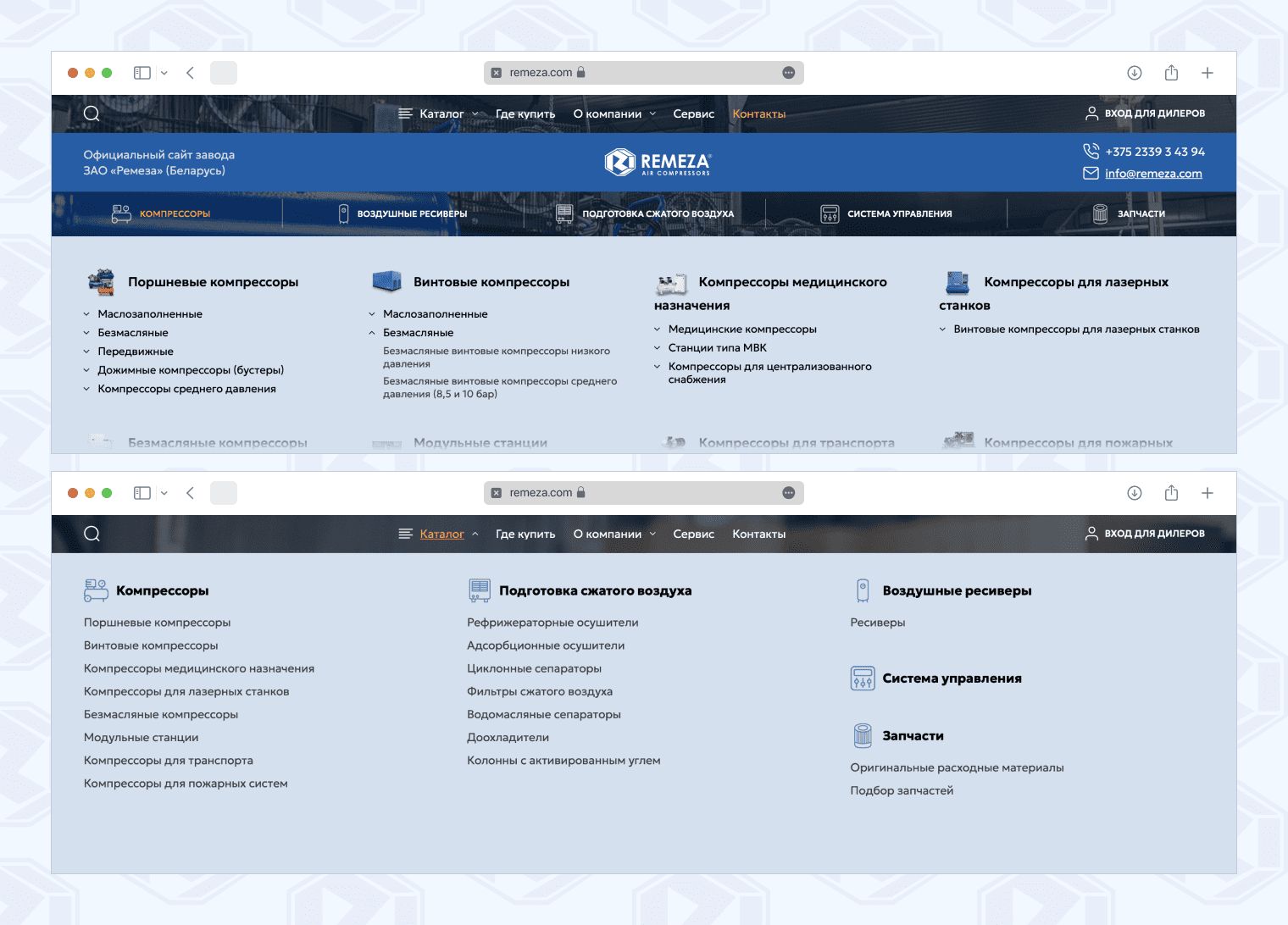The image size is (1288, 925).
Task: Click the Система управления icon in the bottom window
Action: click(863, 679)
